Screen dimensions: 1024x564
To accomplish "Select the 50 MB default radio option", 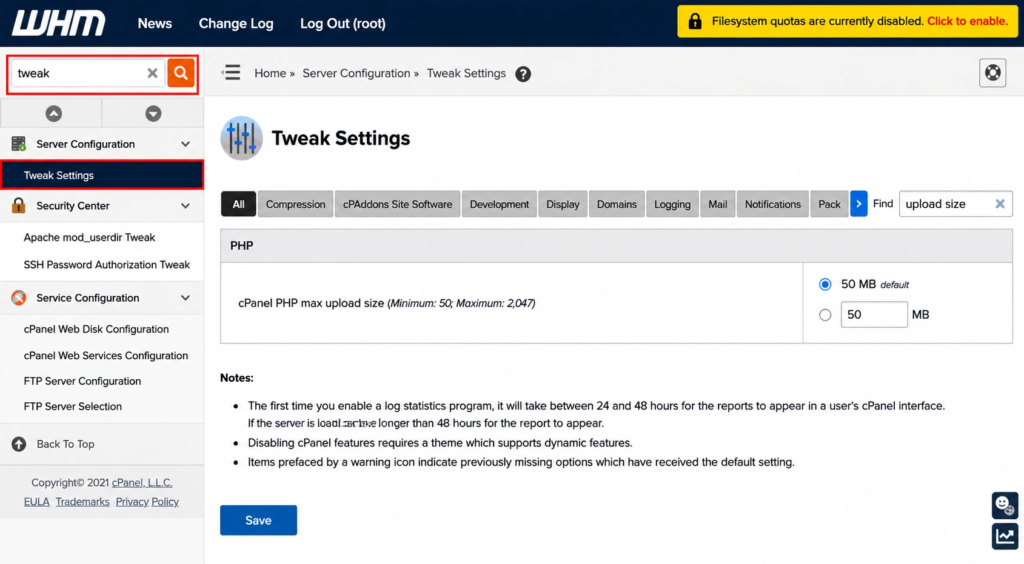I will pyautogui.click(x=825, y=285).
